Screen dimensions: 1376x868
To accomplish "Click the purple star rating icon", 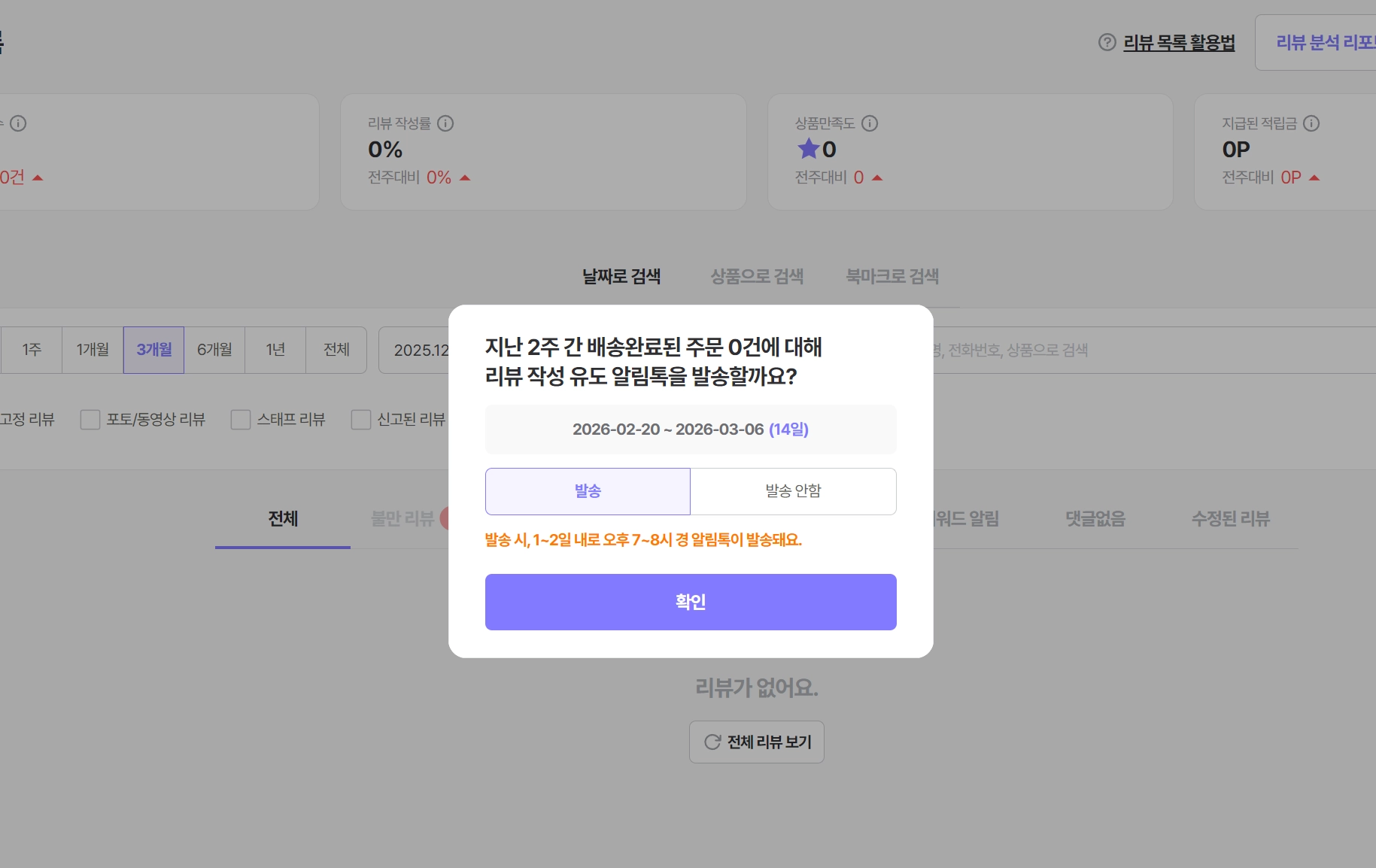I will point(808,149).
